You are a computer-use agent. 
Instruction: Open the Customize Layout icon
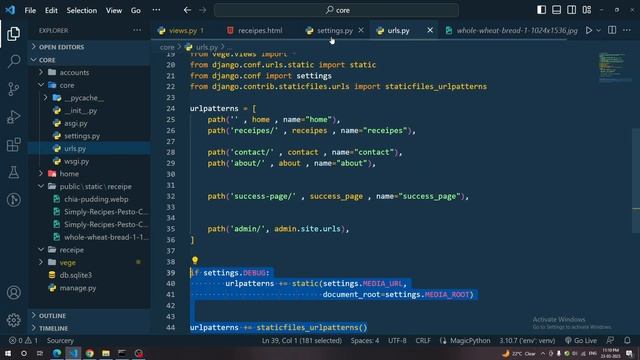[x=587, y=10]
